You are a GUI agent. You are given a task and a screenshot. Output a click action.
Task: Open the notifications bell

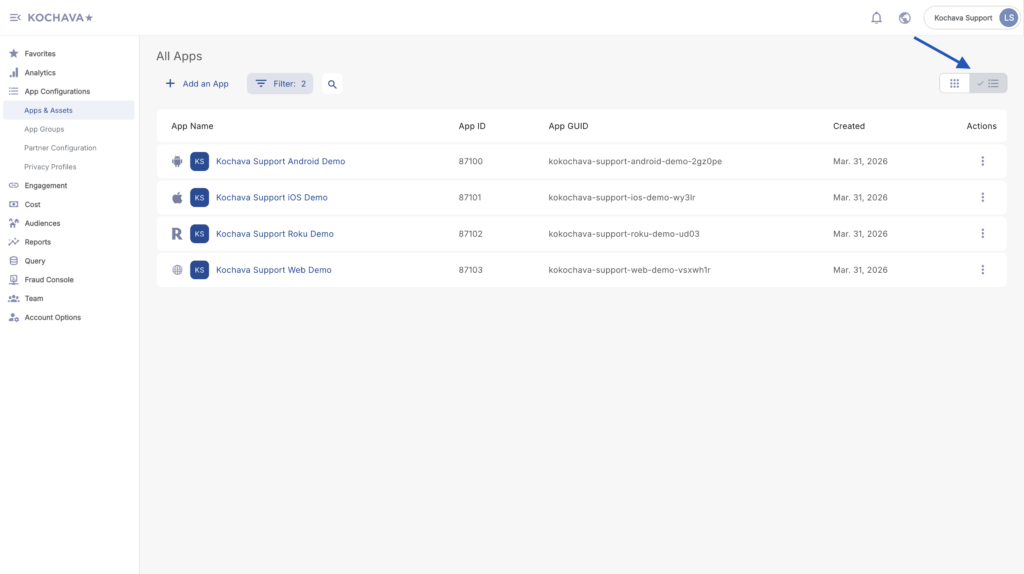(x=877, y=17)
